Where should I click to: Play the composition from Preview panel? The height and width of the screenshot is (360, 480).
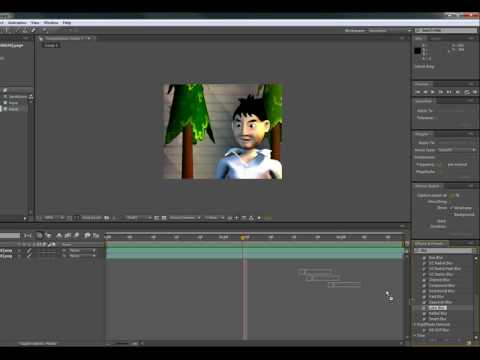[x=433, y=92]
